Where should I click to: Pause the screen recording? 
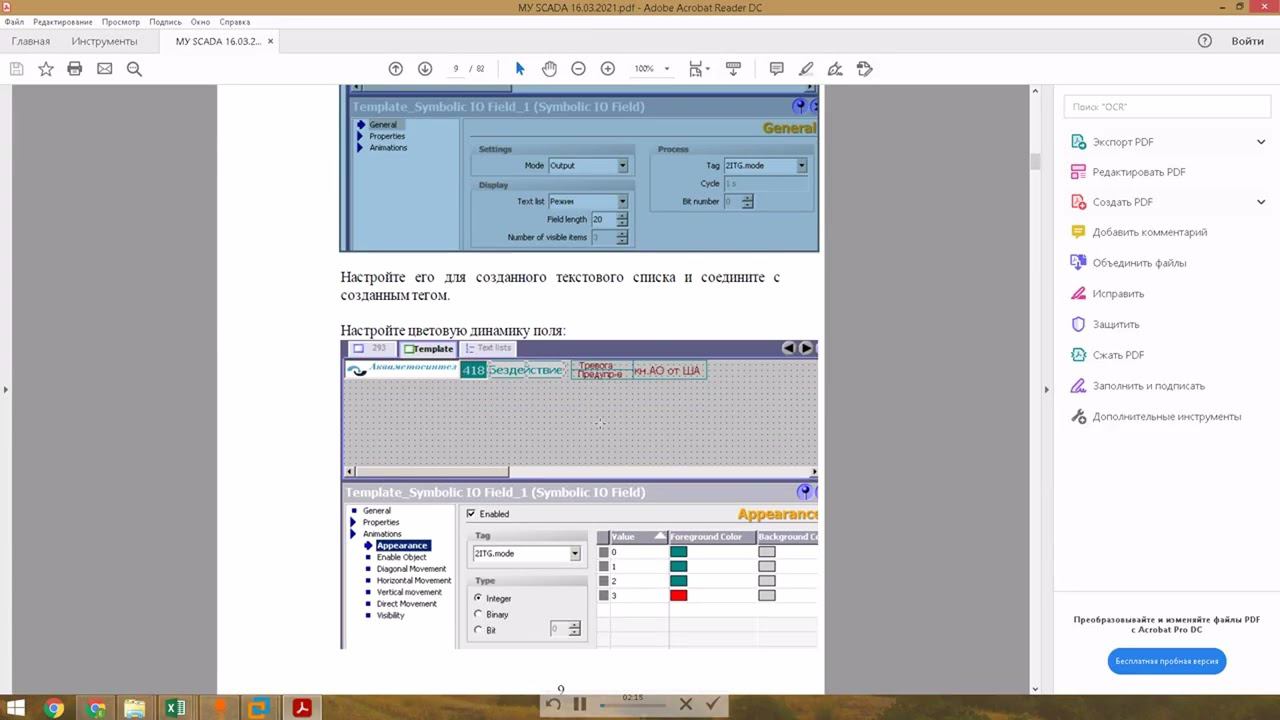click(579, 704)
